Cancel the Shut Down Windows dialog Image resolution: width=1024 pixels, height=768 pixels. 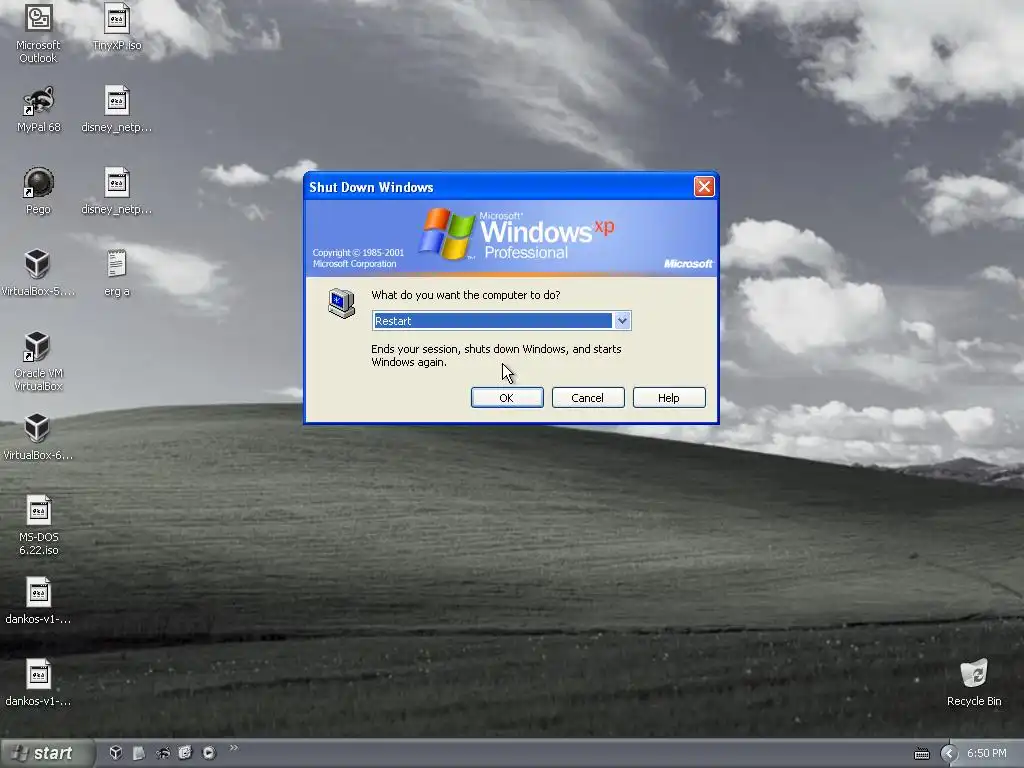point(588,398)
